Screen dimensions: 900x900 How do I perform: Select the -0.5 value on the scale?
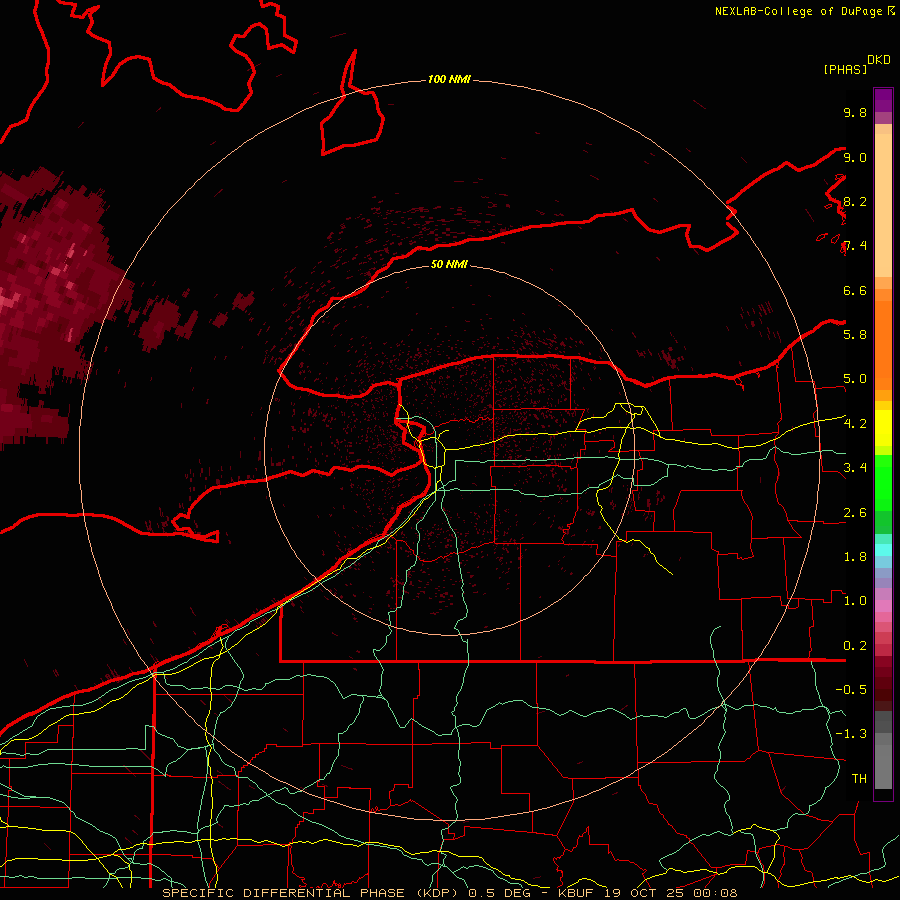851,689
